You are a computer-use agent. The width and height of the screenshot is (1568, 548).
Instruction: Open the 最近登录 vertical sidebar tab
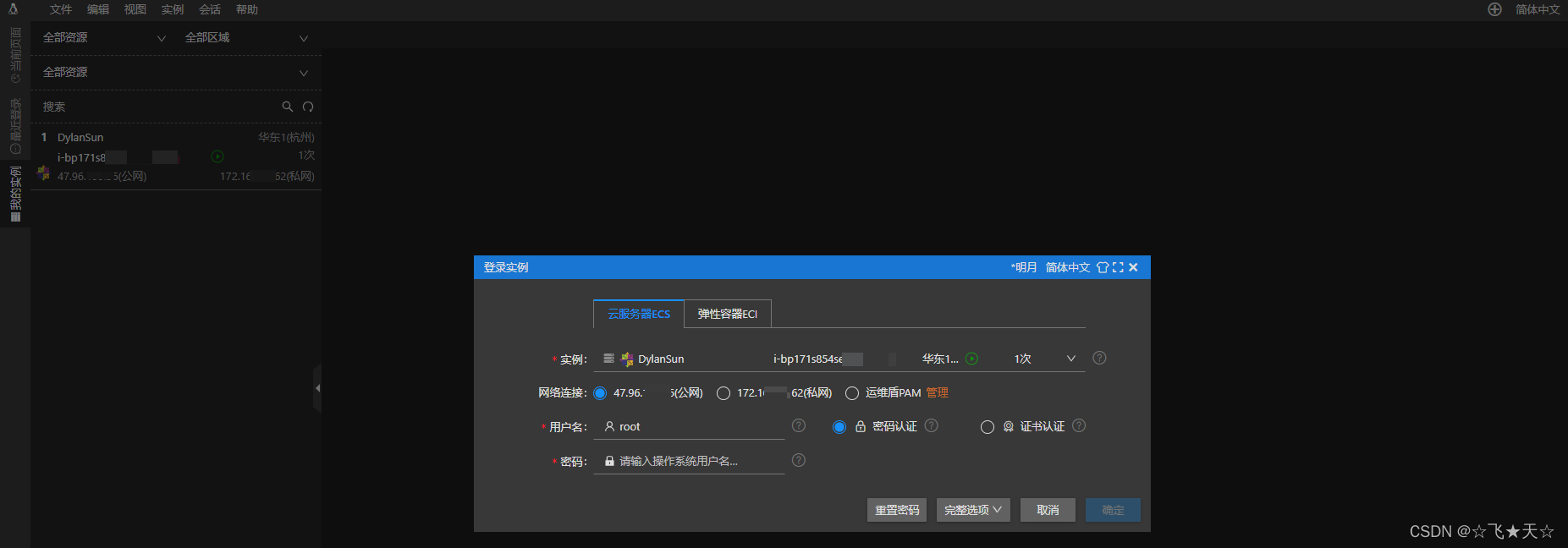coord(15,126)
